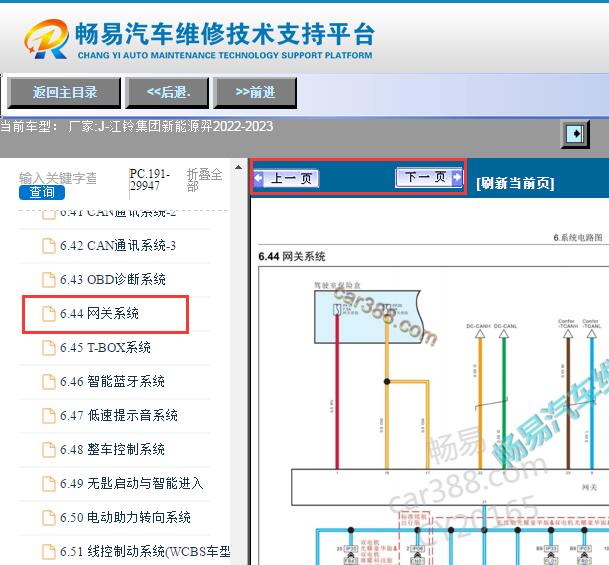Open 6.46 智能蓝牙系统 entry
Image resolution: width=609 pixels, height=565 pixels.
point(112,381)
